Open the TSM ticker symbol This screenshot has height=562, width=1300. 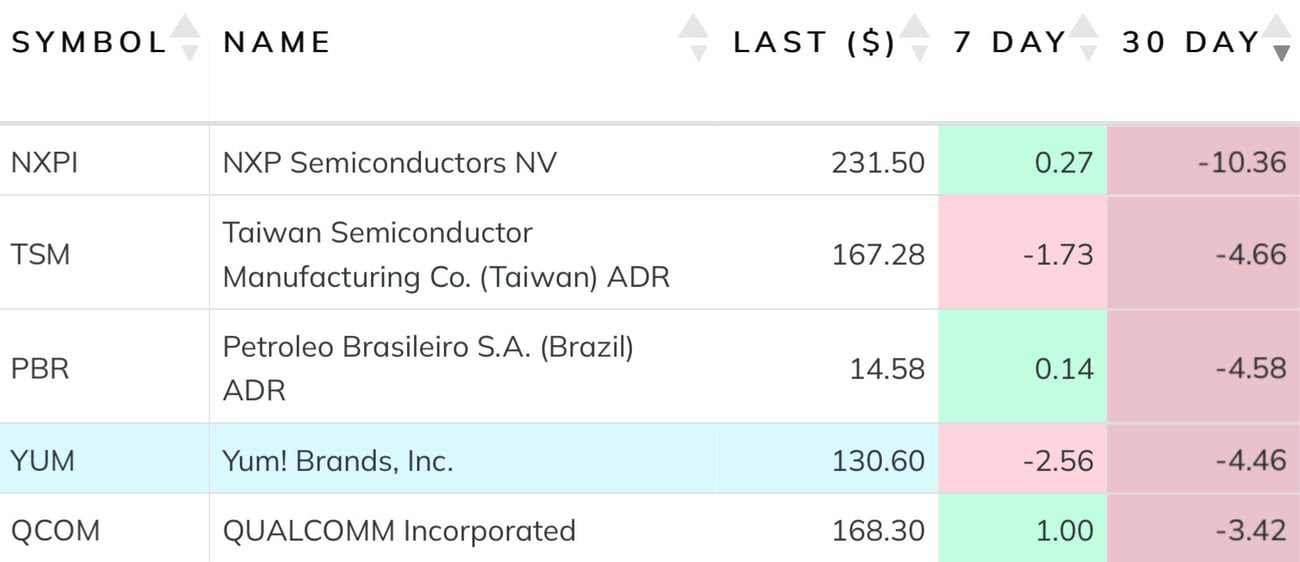click(41, 254)
